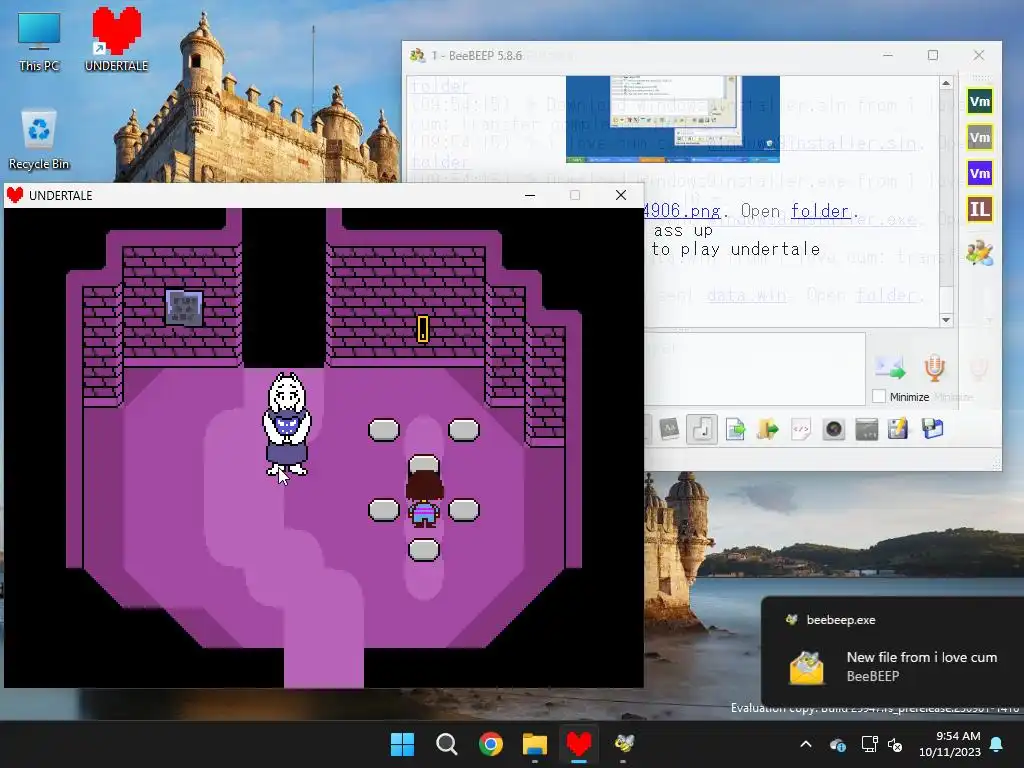Expand the hidden system tray icons chevron
Viewport: 1024px width, 768px height.
pos(806,744)
